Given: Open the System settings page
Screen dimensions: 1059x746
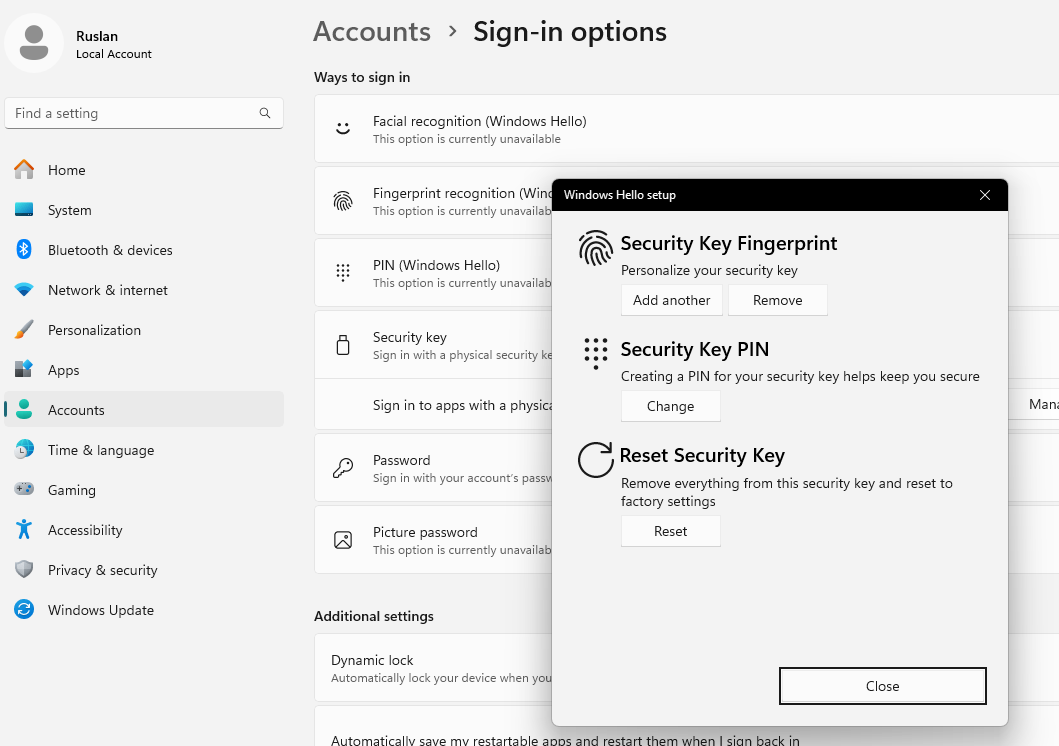Looking at the screenshot, I should (69, 210).
